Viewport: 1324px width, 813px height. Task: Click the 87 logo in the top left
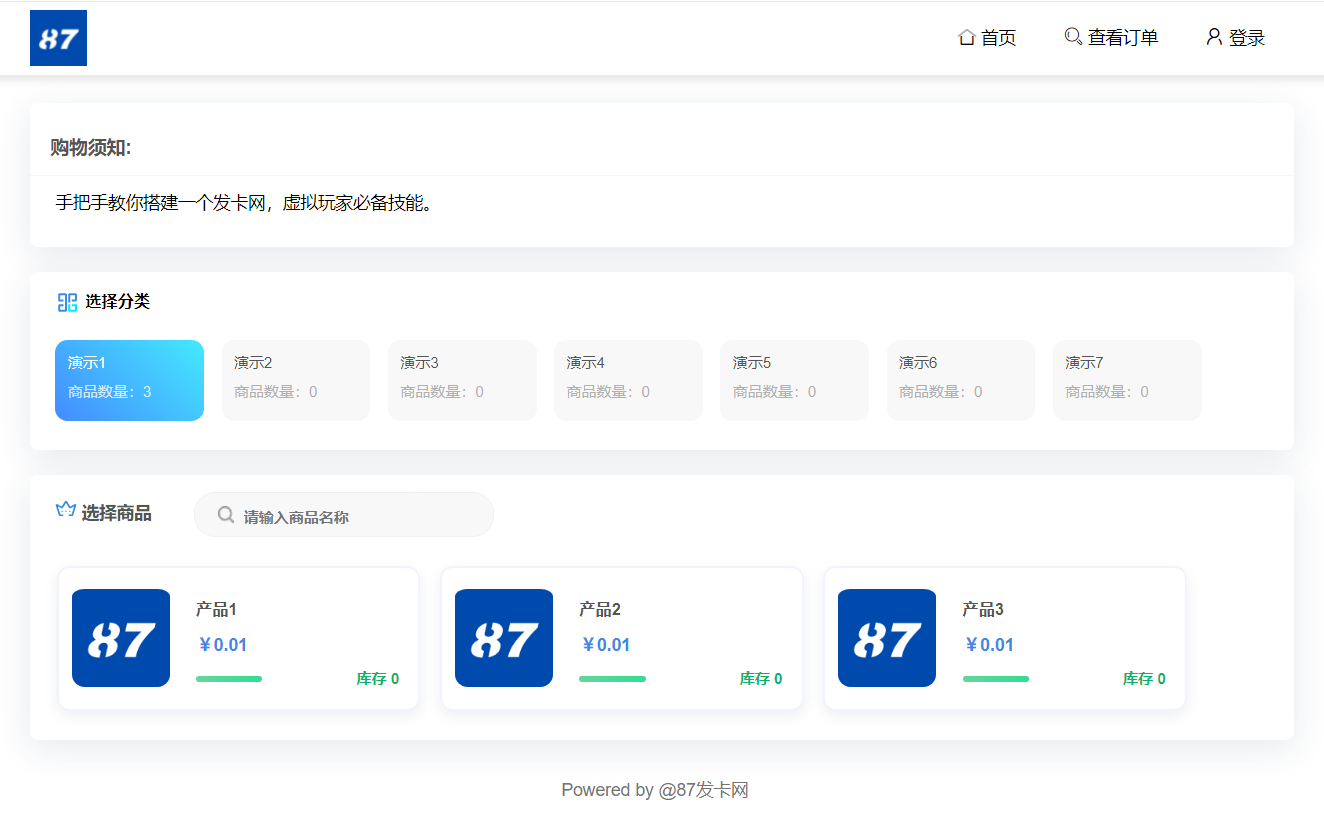click(57, 37)
